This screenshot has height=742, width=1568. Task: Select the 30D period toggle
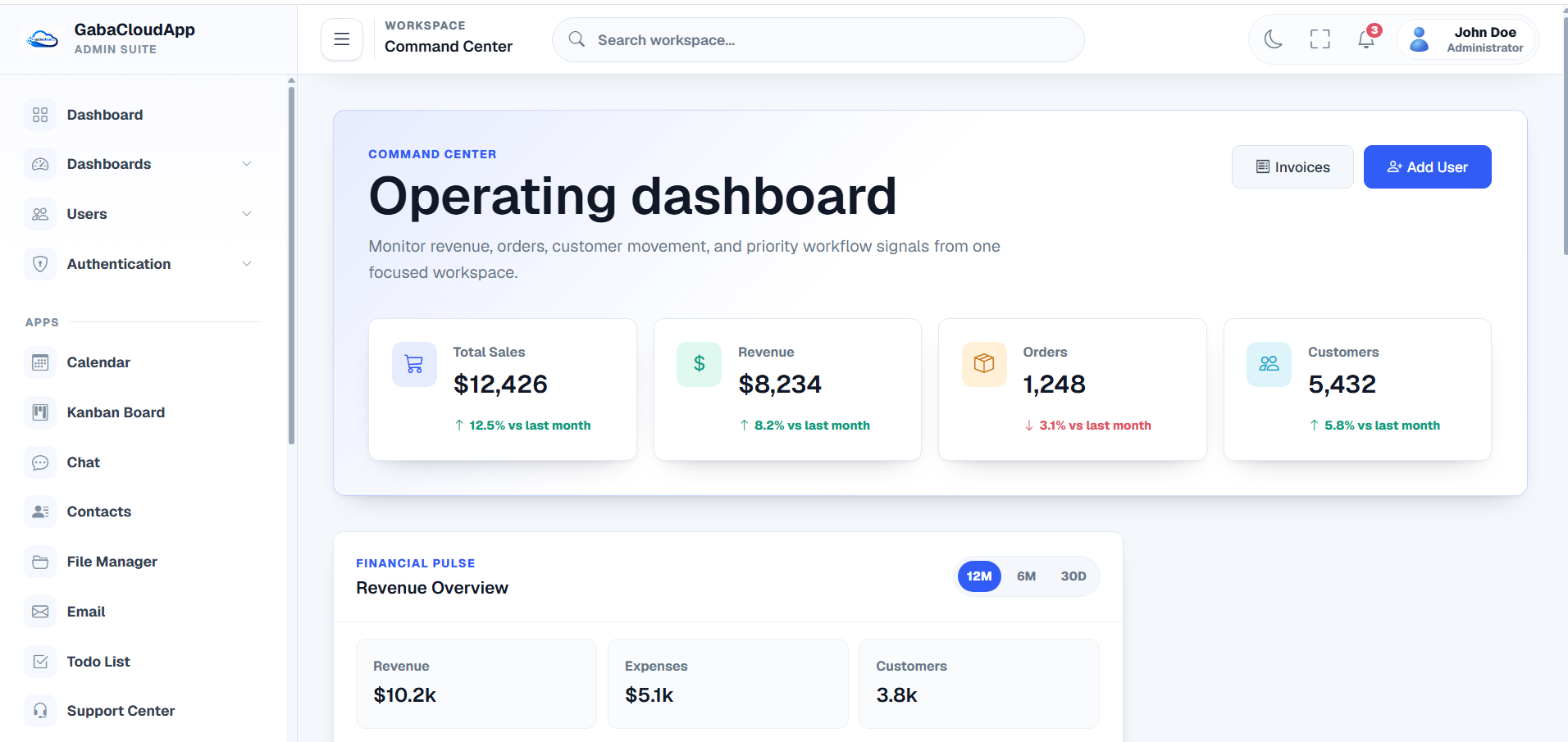click(1073, 576)
